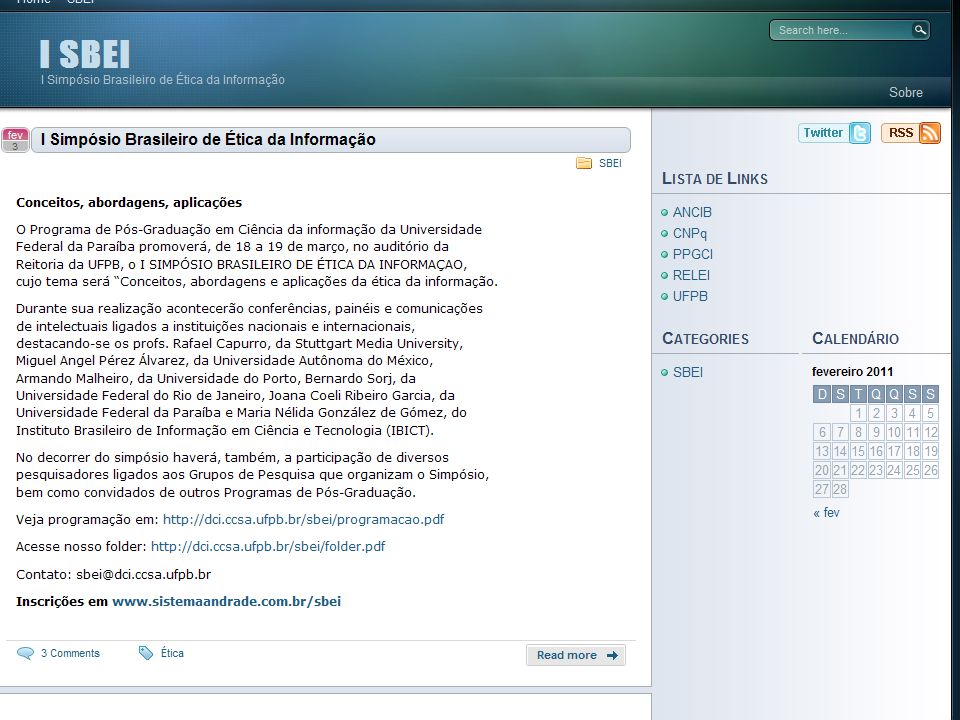Viewport: 960px width, 720px height.
Task: Click the site tagline under I SBEI
Action: tap(163, 80)
